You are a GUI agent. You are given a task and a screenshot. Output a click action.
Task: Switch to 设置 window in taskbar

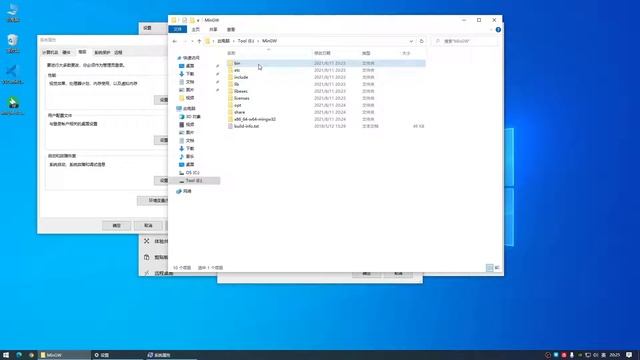117,355
